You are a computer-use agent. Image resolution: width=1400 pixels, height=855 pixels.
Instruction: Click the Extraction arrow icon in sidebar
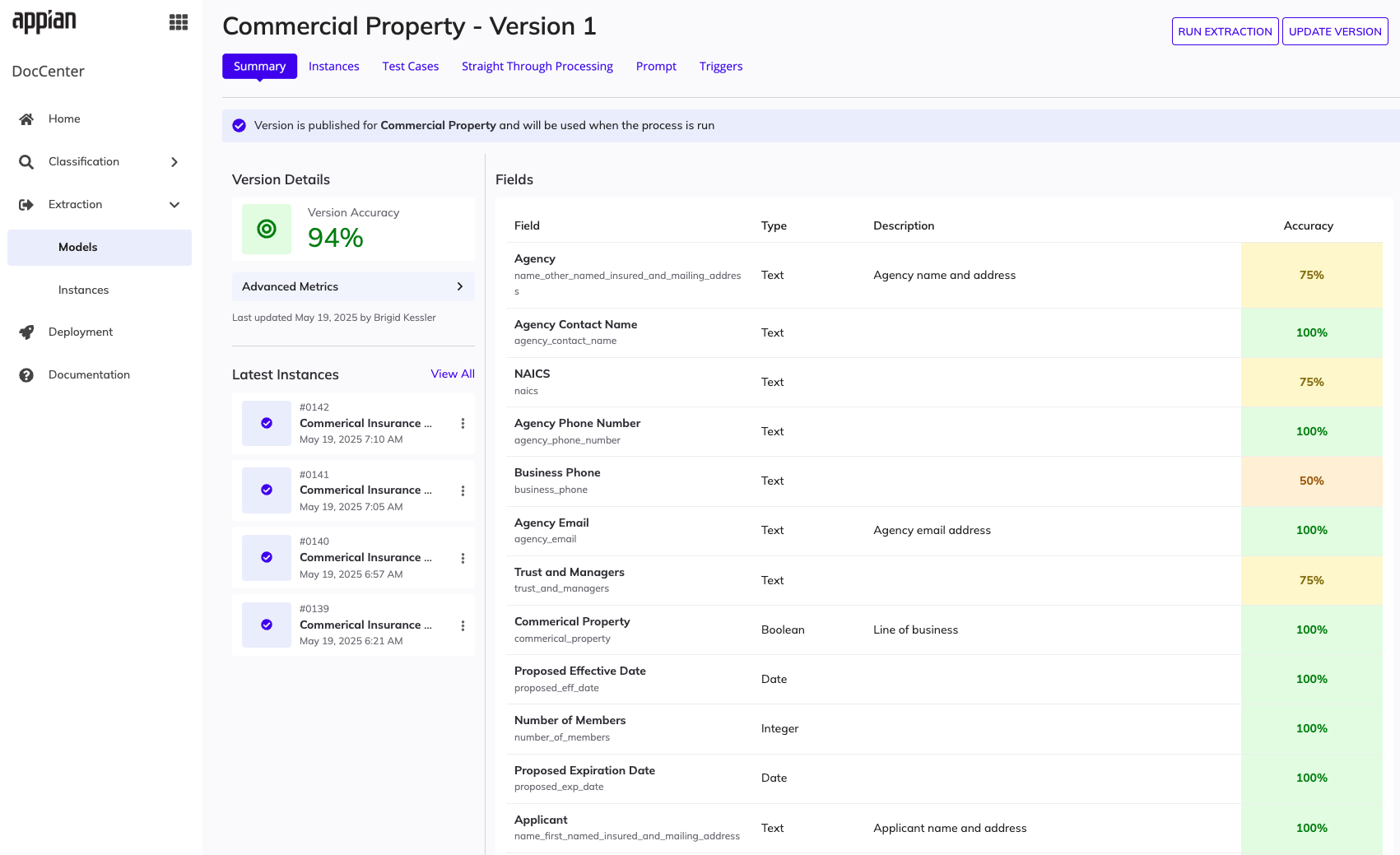point(26,205)
